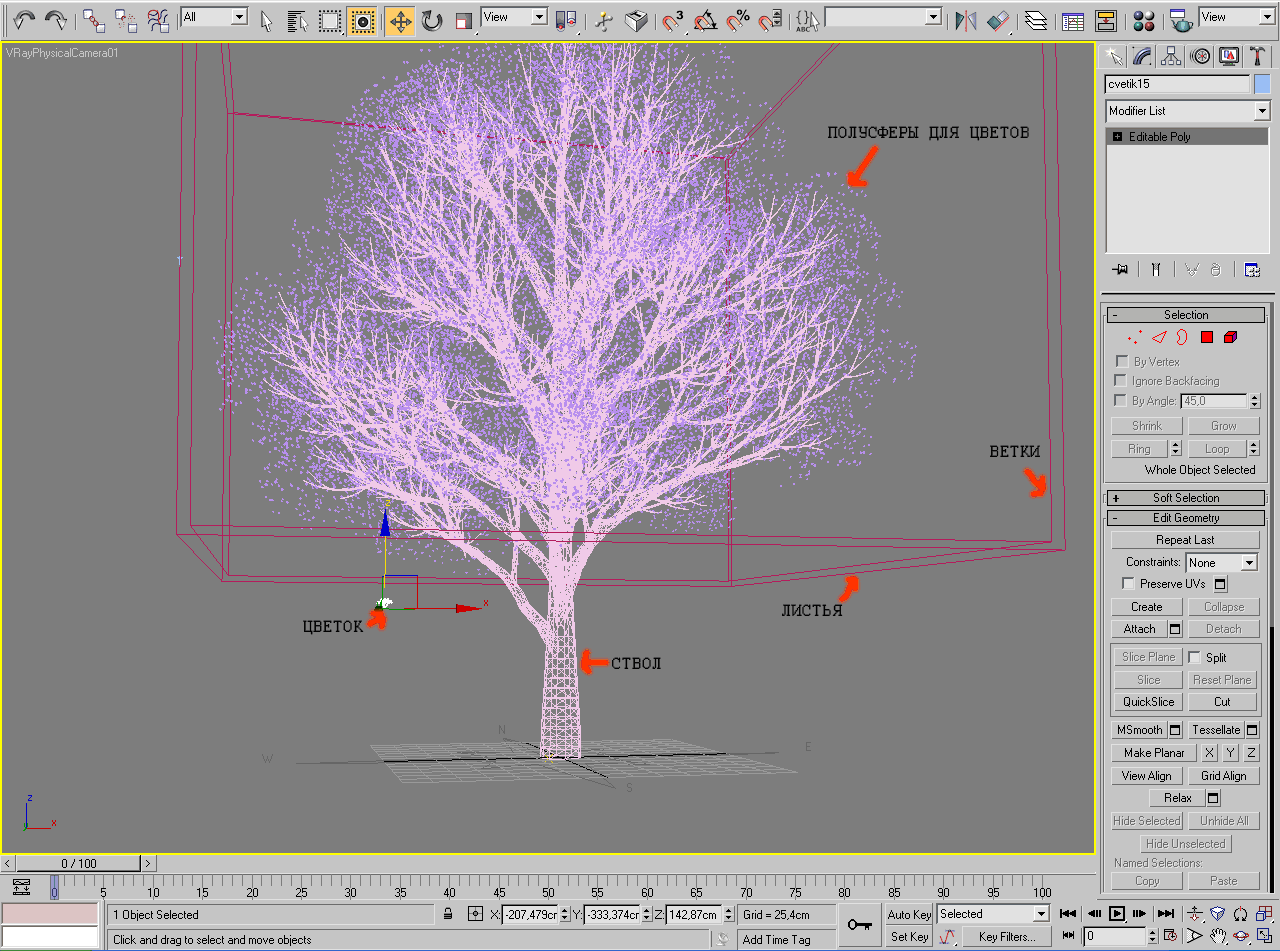Select the Move tool in main toolbar
The image size is (1280, 951).
click(400, 20)
